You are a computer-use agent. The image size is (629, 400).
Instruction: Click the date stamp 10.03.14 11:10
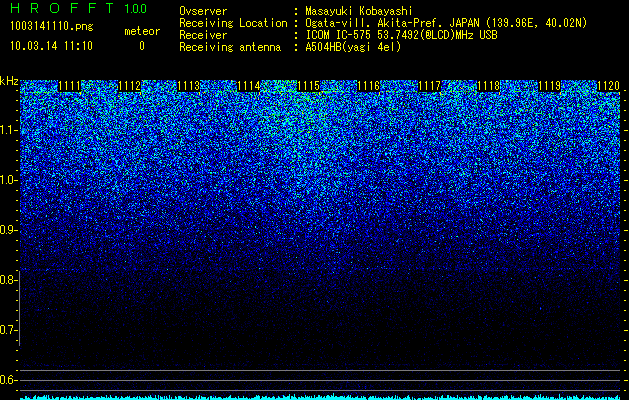(51, 46)
